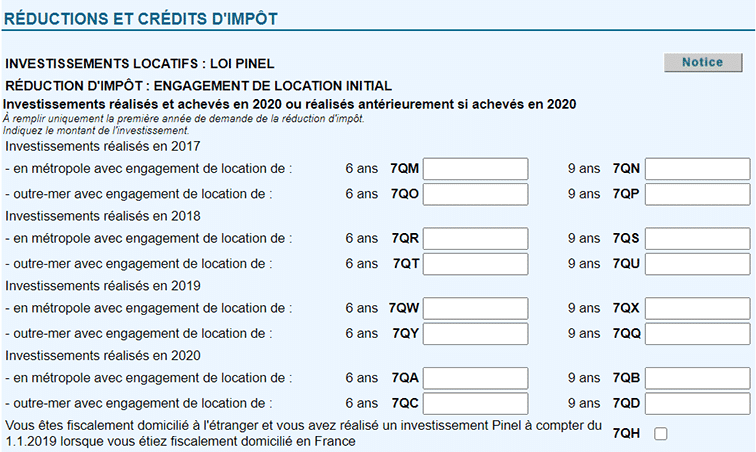Focus the 7QW input box
Image resolution: width=756 pixels, height=452 pixels.
[x=475, y=308]
